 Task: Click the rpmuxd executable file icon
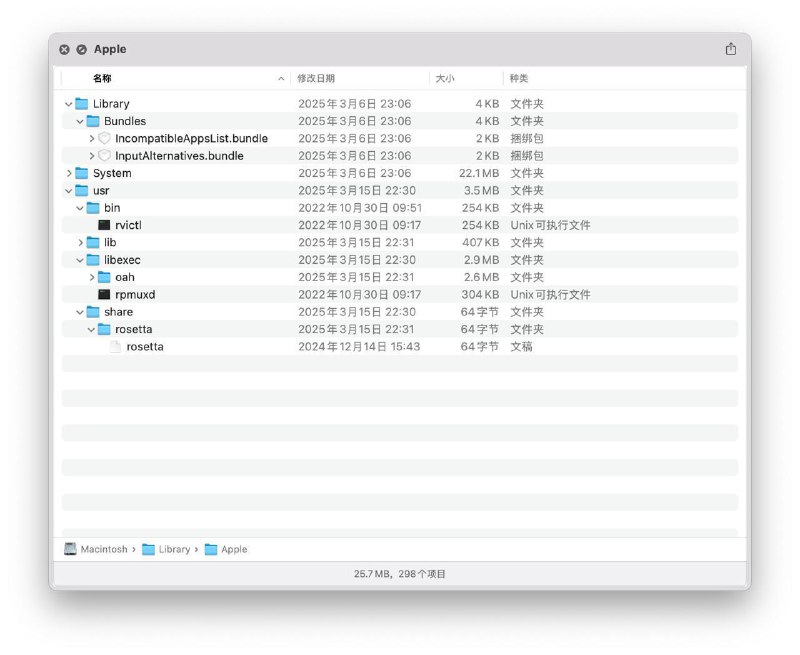[x=105, y=294]
